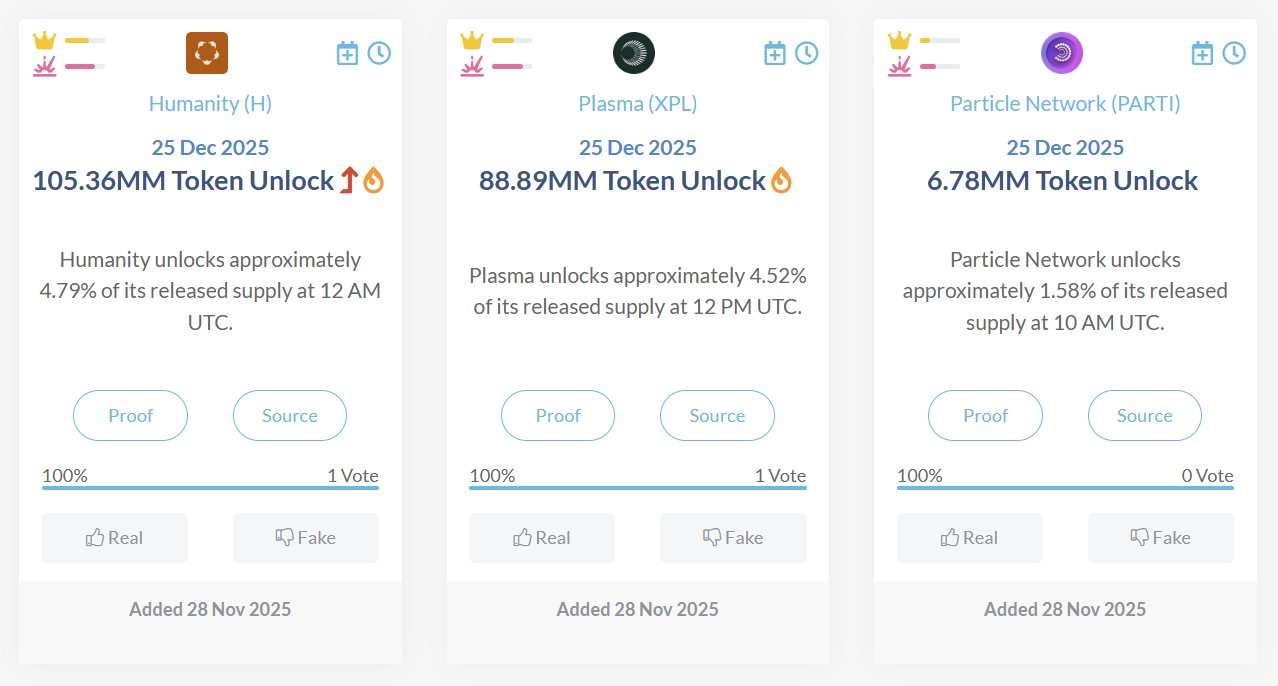Open Source for Particle Network unlock
Screen dimensions: 1278x686
click(x=1145, y=415)
